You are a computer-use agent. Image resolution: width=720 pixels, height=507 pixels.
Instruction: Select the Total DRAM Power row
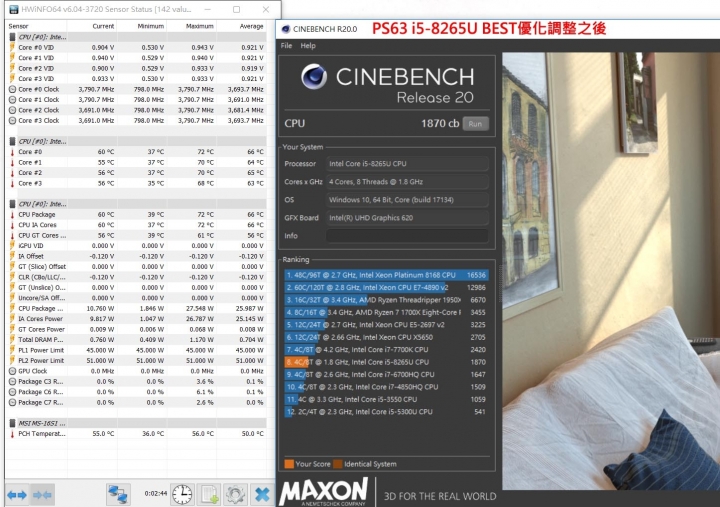coord(137,340)
